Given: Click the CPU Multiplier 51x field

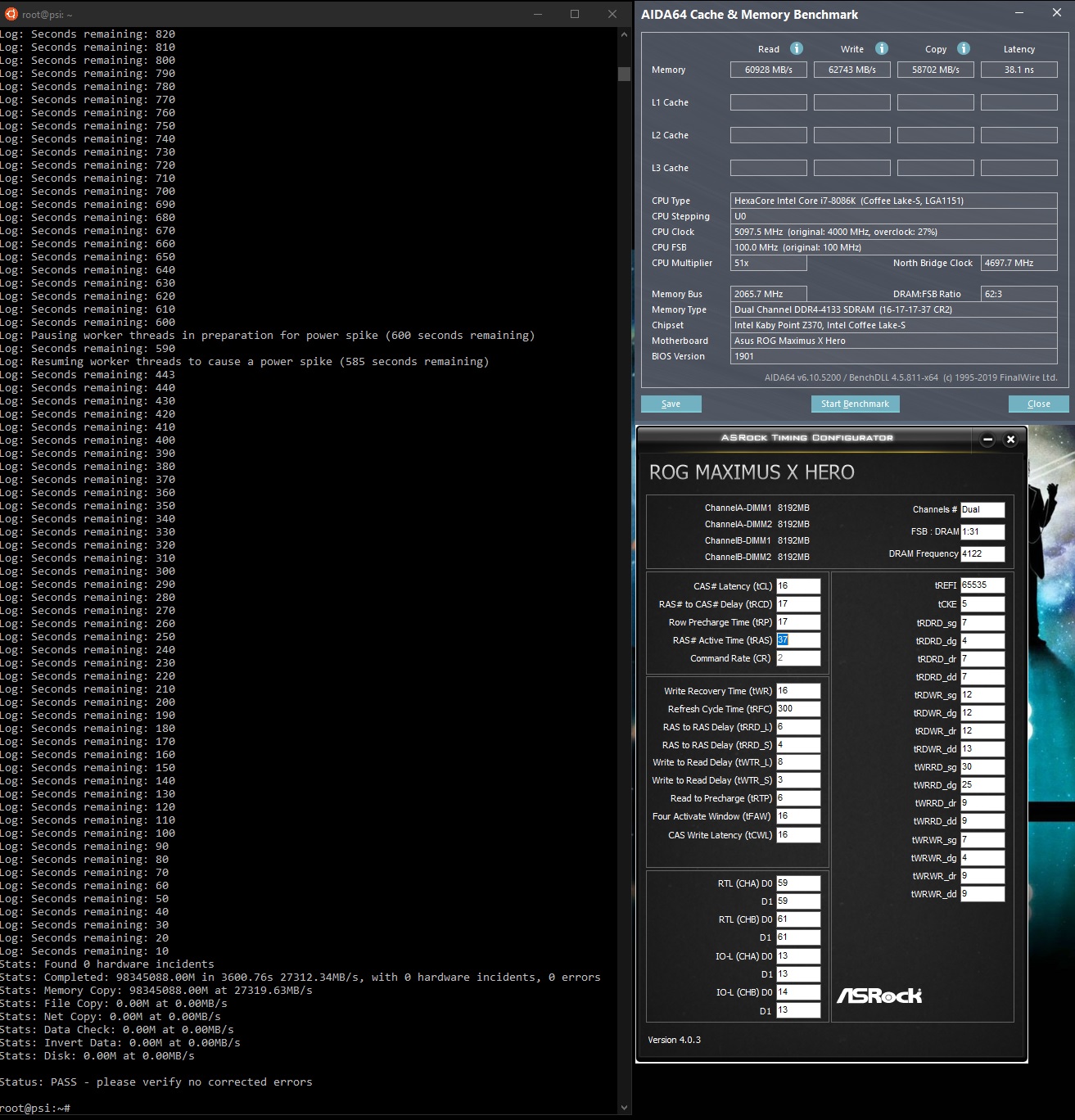Looking at the screenshot, I should click(x=769, y=263).
